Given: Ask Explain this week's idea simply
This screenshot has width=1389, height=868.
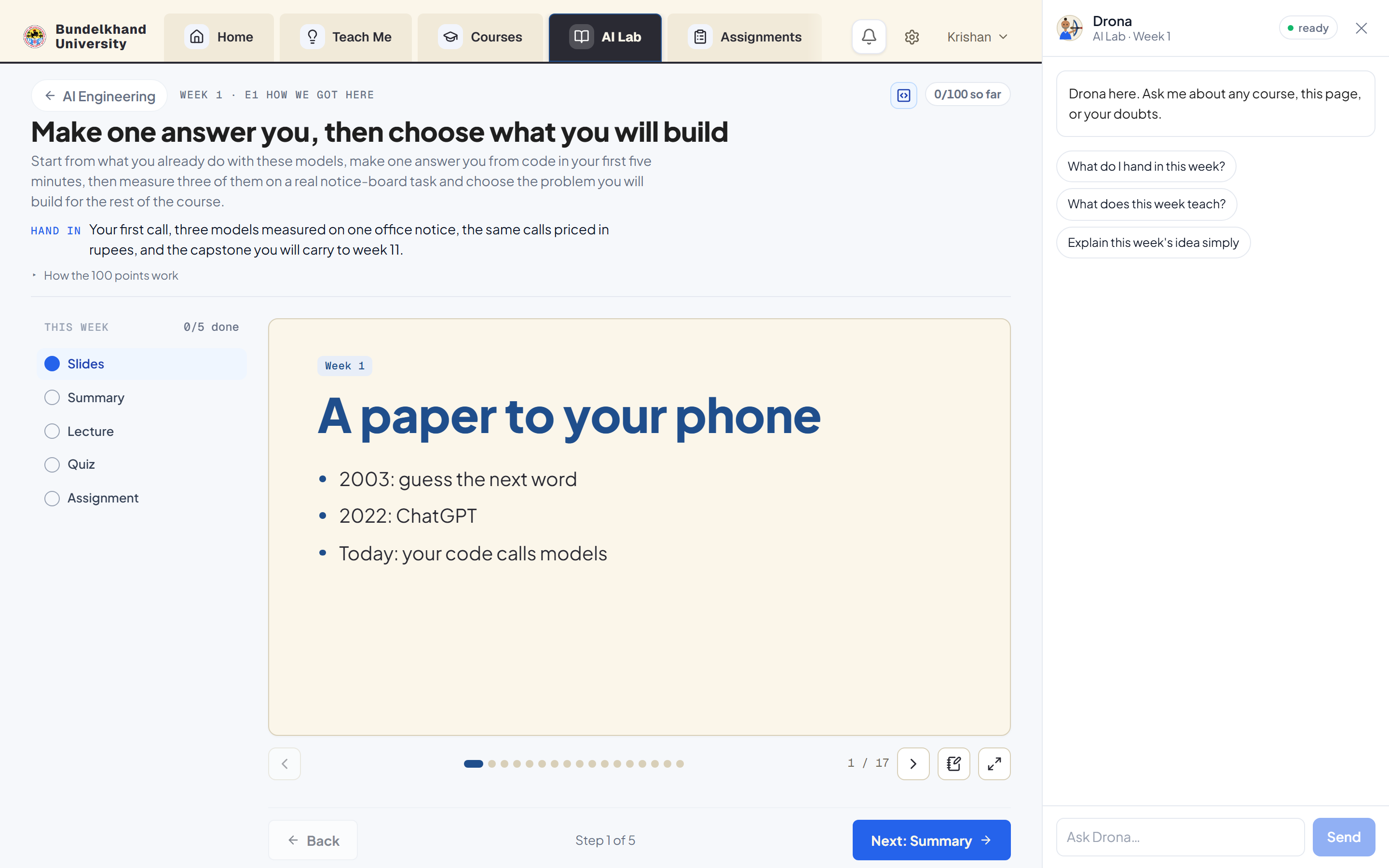Looking at the screenshot, I should tap(1153, 243).
